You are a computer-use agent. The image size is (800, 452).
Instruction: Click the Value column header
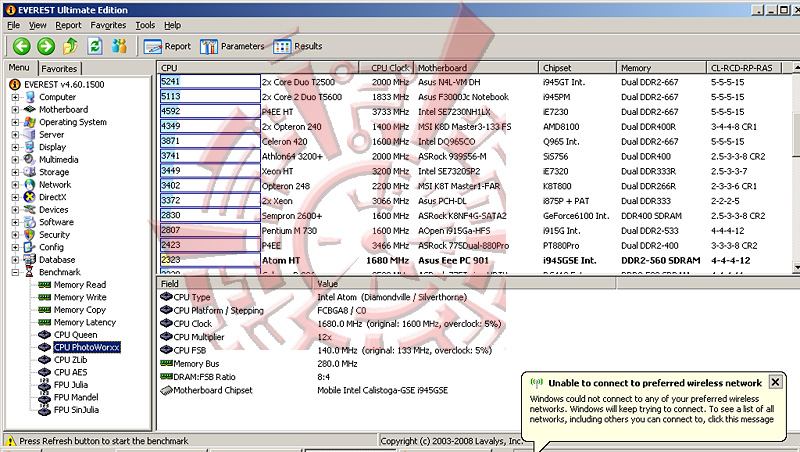[464, 284]
